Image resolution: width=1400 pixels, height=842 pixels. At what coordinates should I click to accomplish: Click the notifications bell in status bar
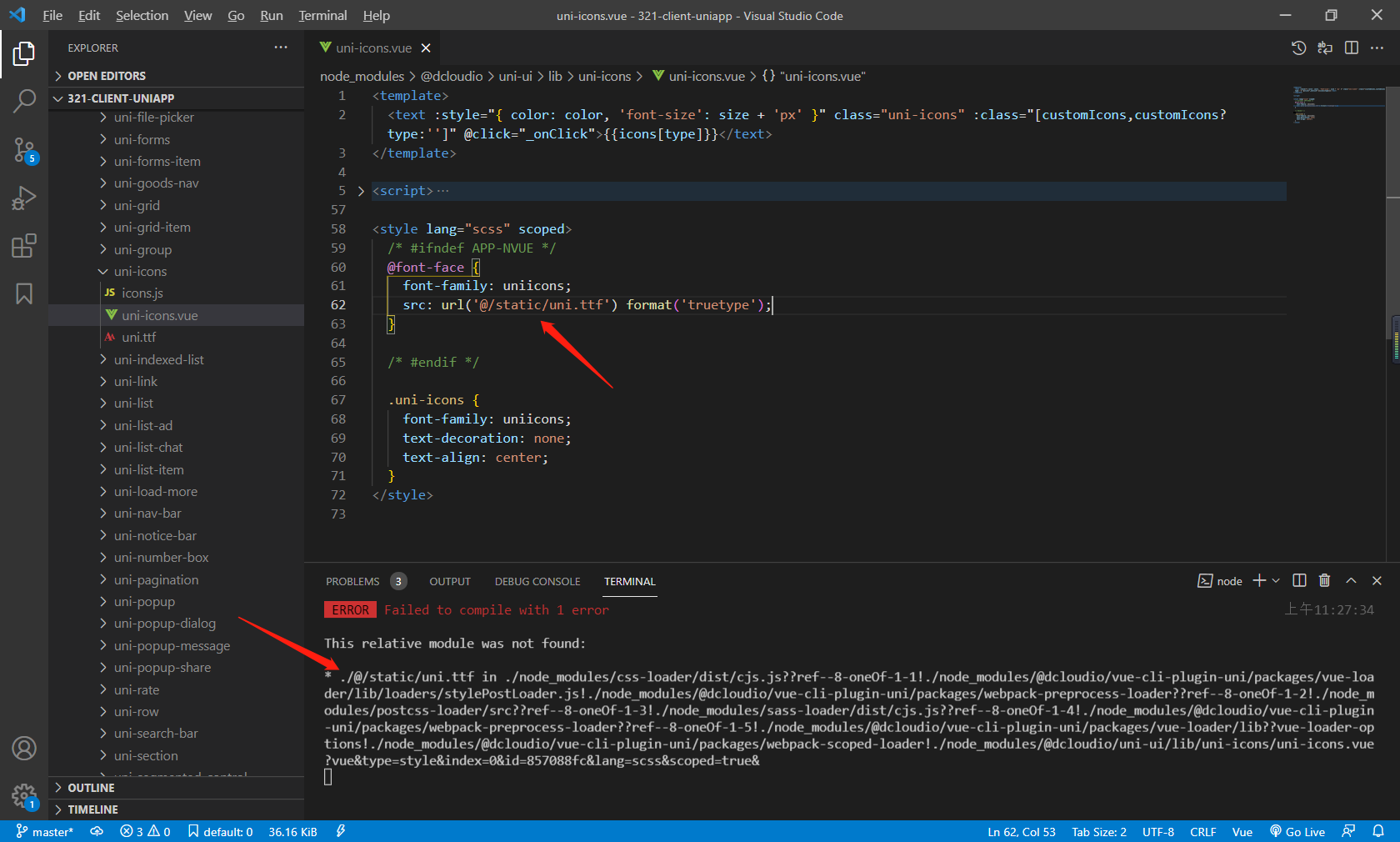1378,831
